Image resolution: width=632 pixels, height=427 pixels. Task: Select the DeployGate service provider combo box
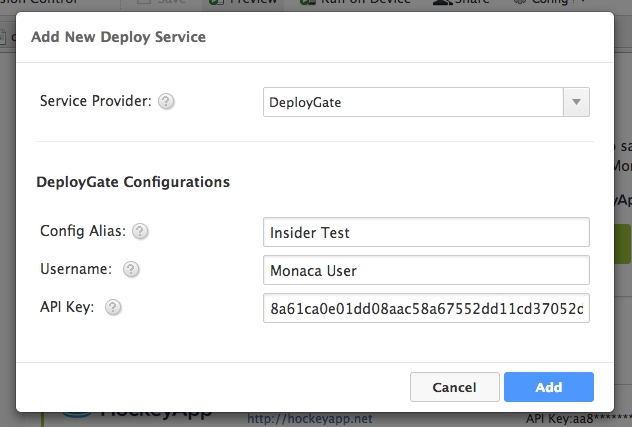point(426,102)
